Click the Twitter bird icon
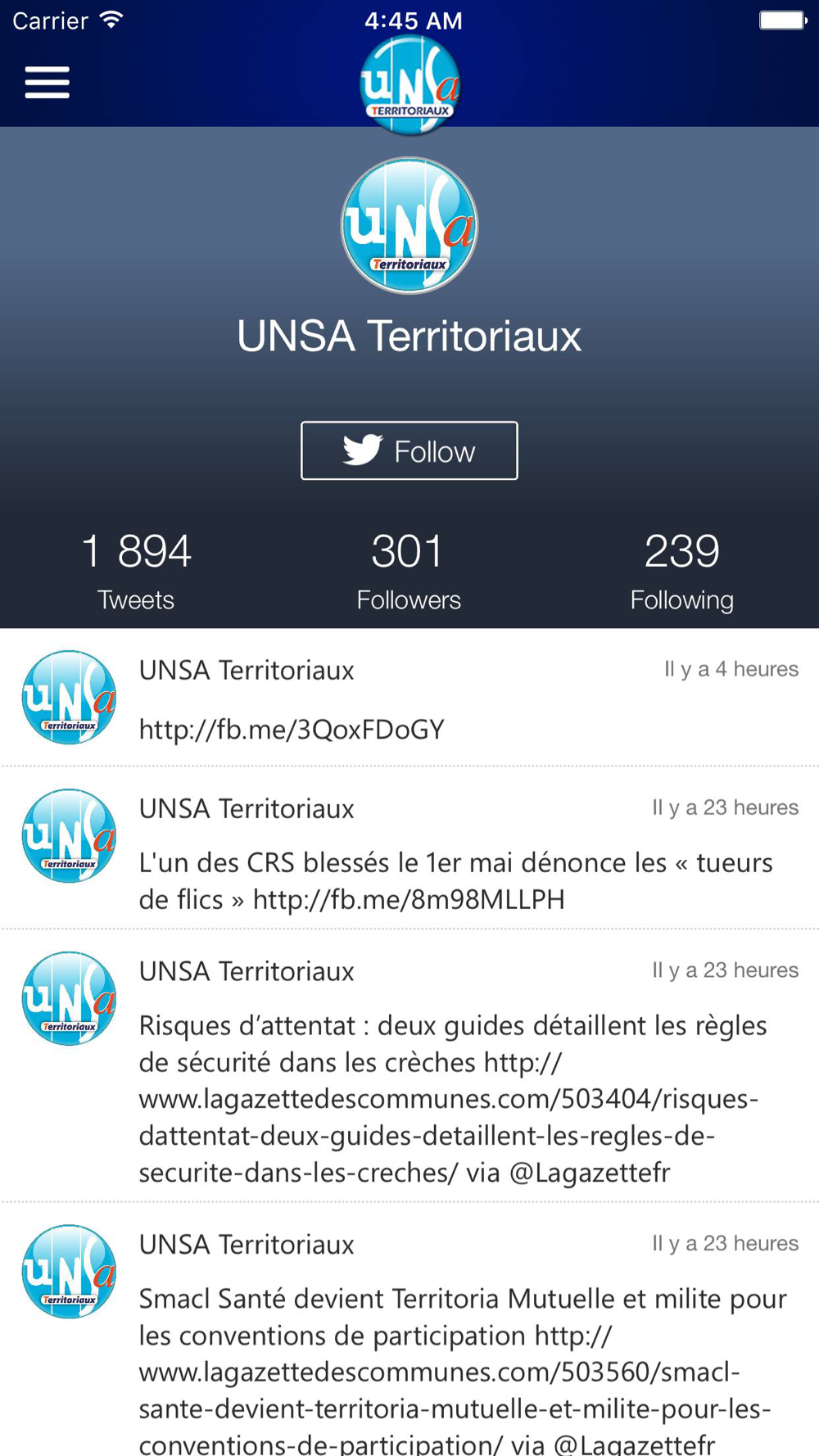Screen dimensions: 819x1456 click(363, 450)
